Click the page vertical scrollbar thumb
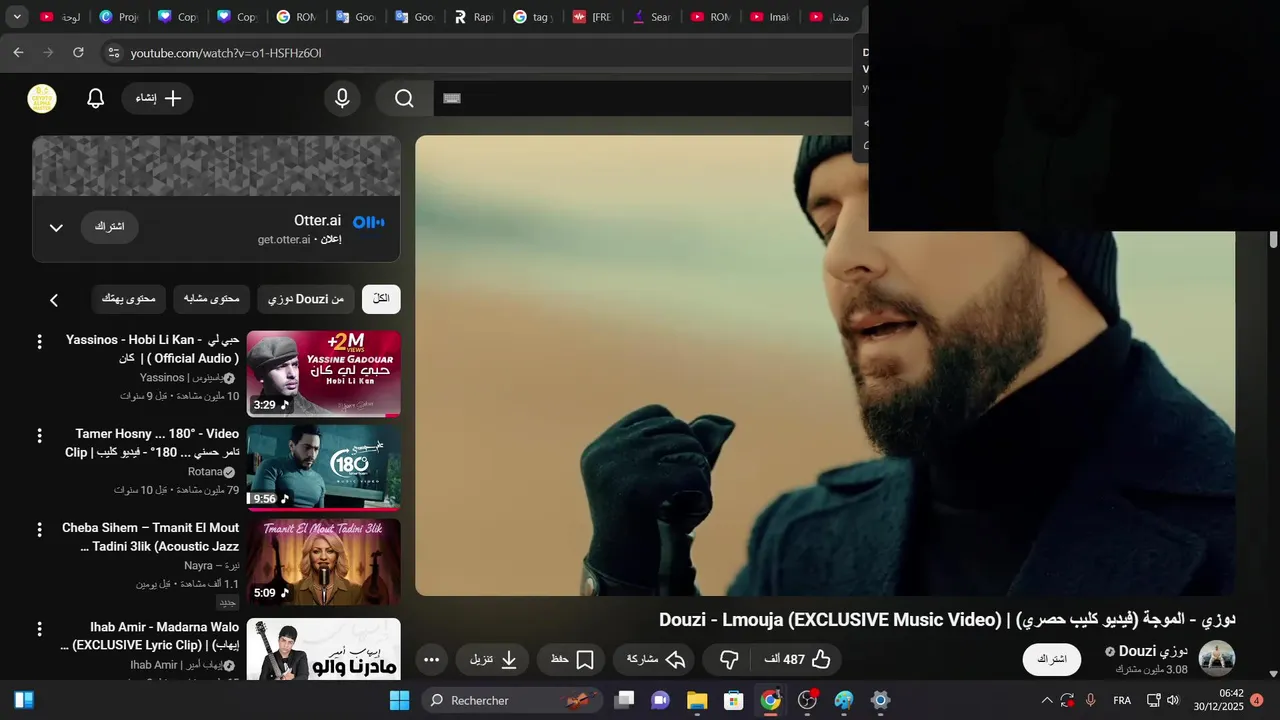 pyautogui.click(x=1273, y=239)
